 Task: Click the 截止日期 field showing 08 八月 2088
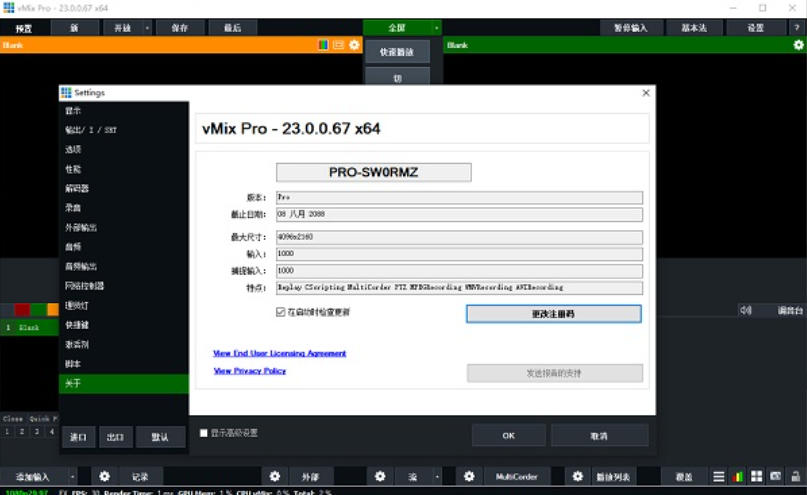pyautogui.click(x=459, y=214)
